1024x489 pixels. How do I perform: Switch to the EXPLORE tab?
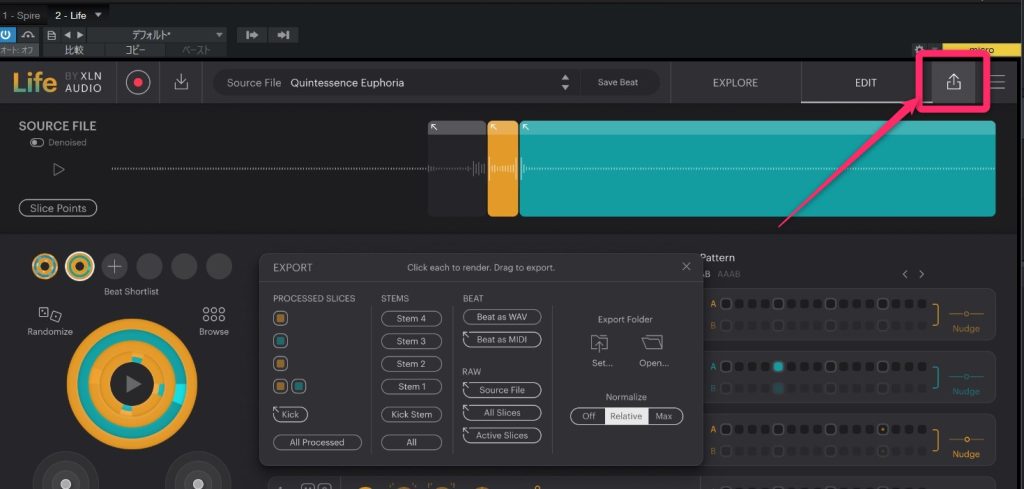tap(735, 83)
